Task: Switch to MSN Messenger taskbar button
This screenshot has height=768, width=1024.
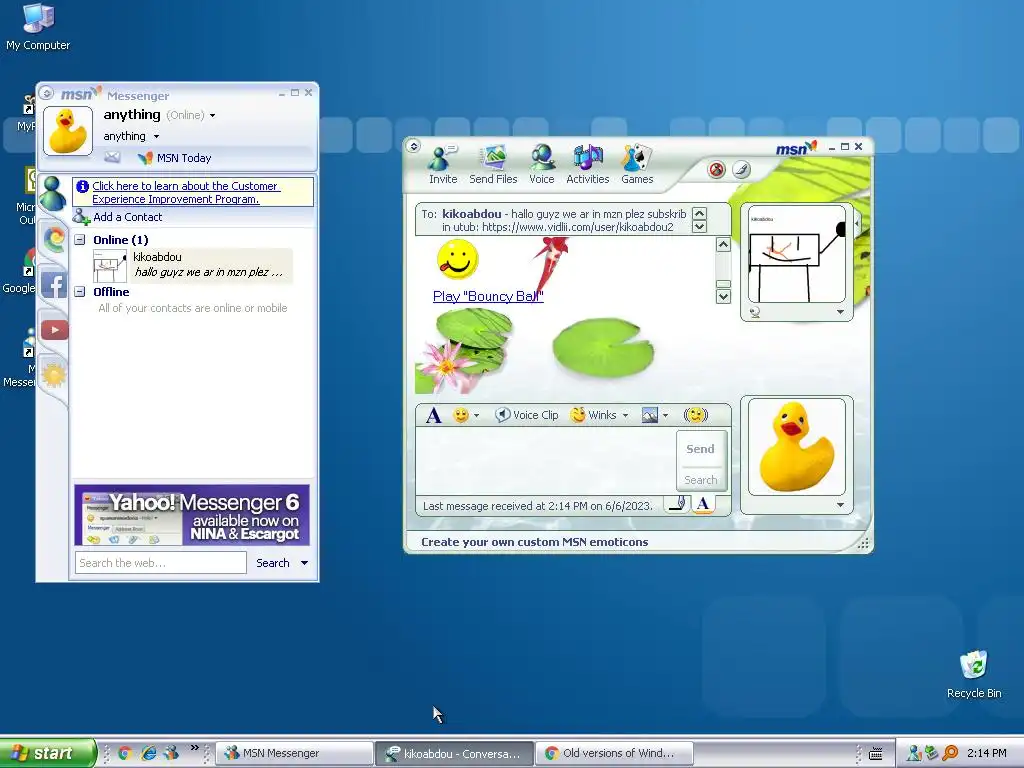Action: pos(295,753)
